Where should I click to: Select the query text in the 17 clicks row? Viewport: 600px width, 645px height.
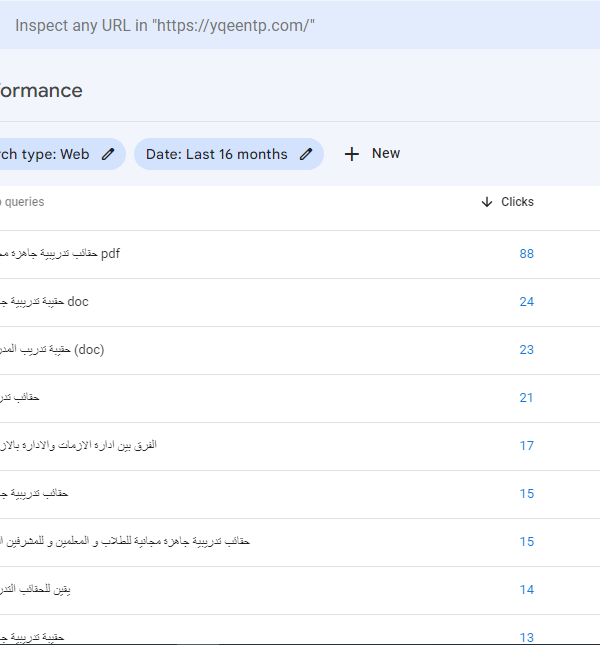click(78, 445)
